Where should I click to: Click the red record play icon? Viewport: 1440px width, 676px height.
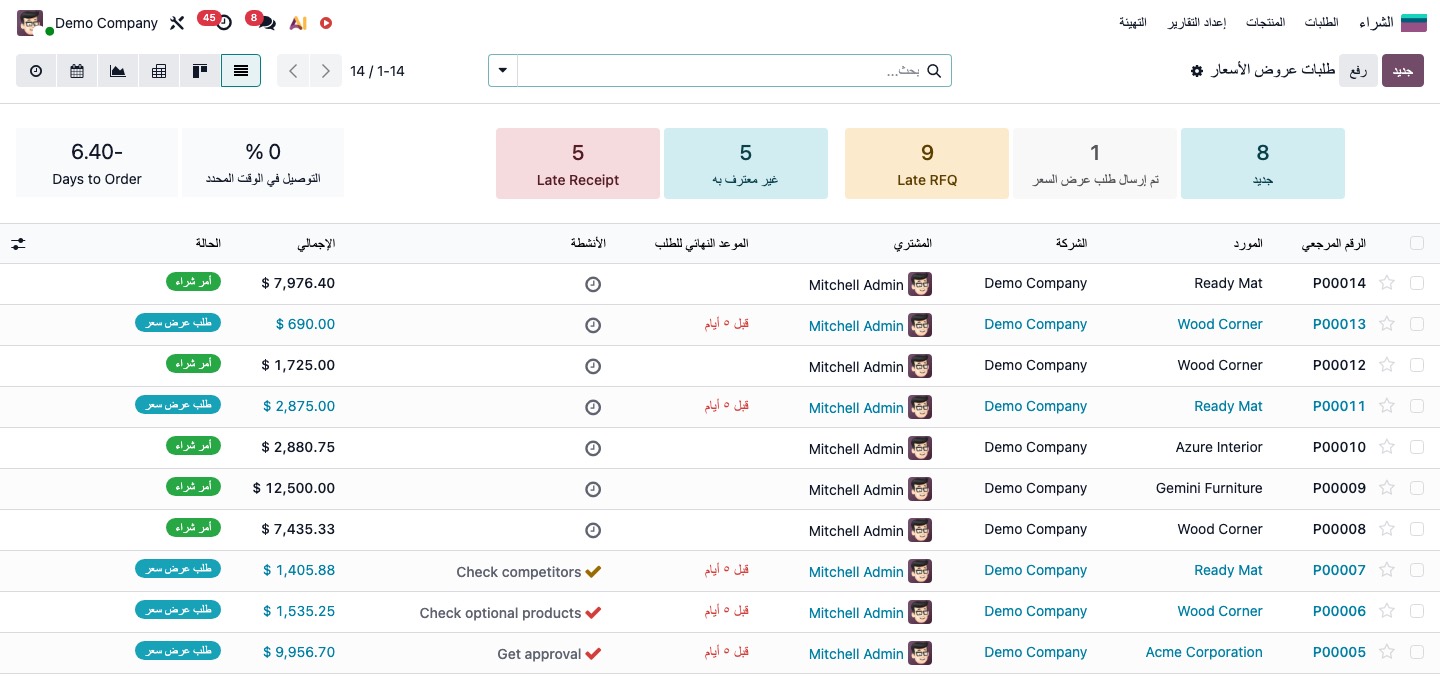(326, 22)
